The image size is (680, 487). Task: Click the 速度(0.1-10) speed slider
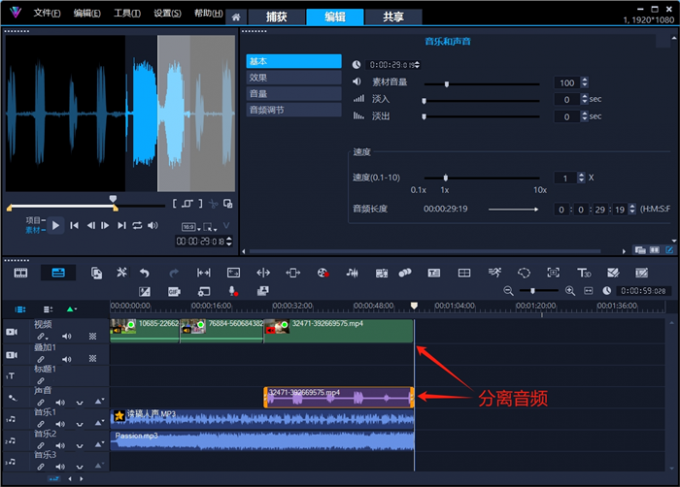(x=481, y=178)
